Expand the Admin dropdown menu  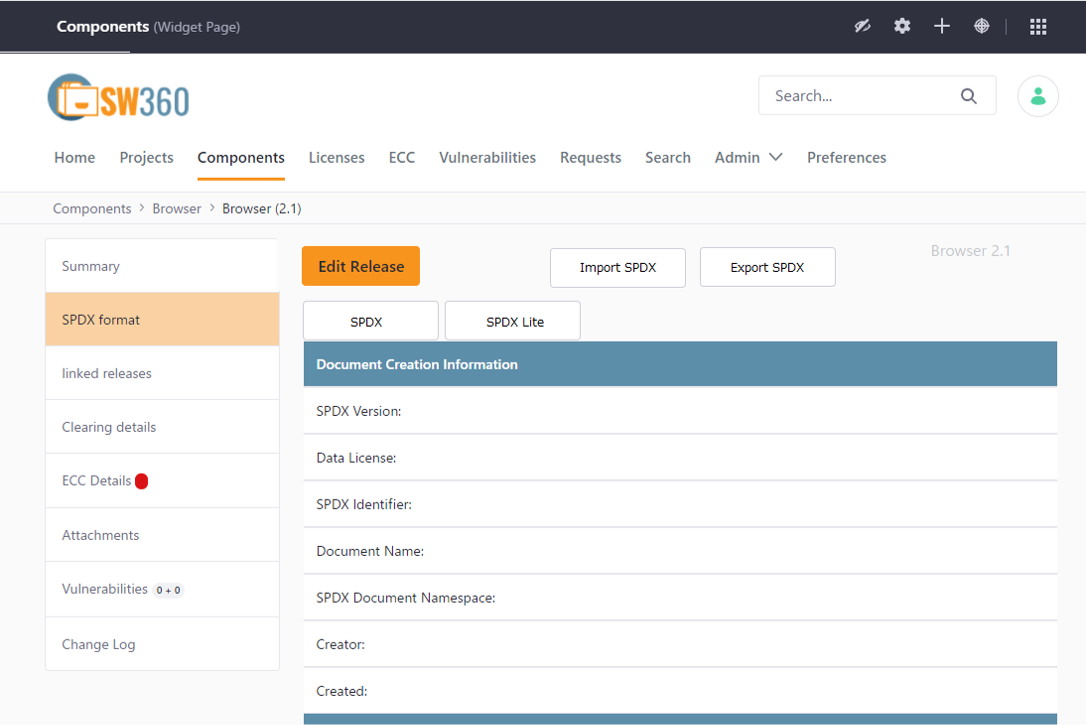[748, 157]
